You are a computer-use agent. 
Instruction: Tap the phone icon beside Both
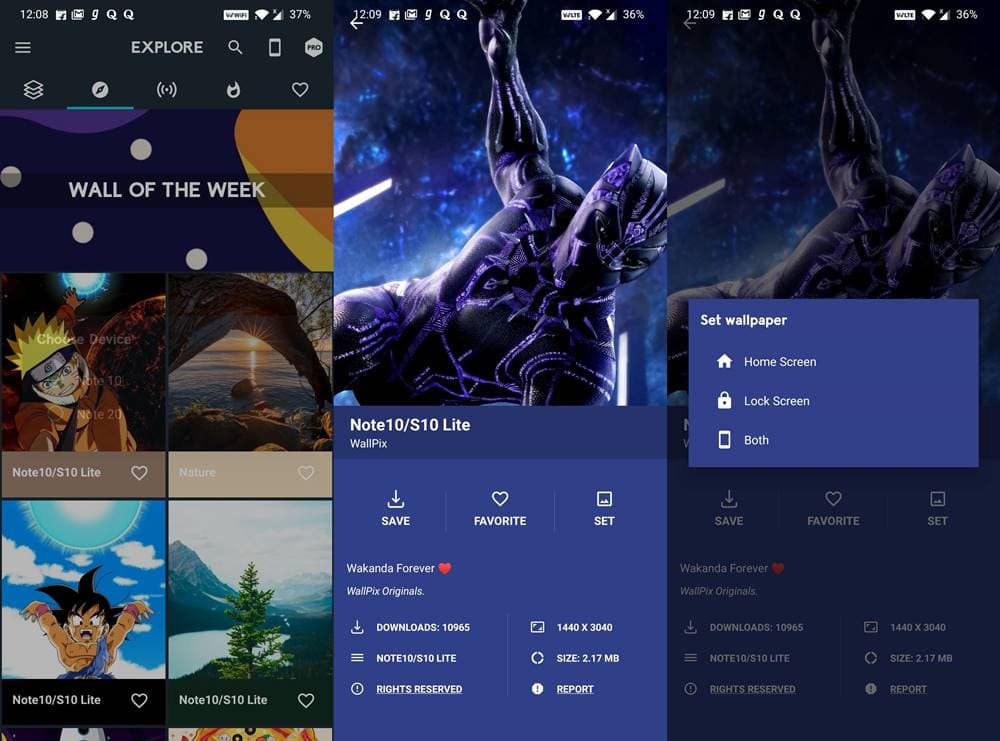click(724, 440)
